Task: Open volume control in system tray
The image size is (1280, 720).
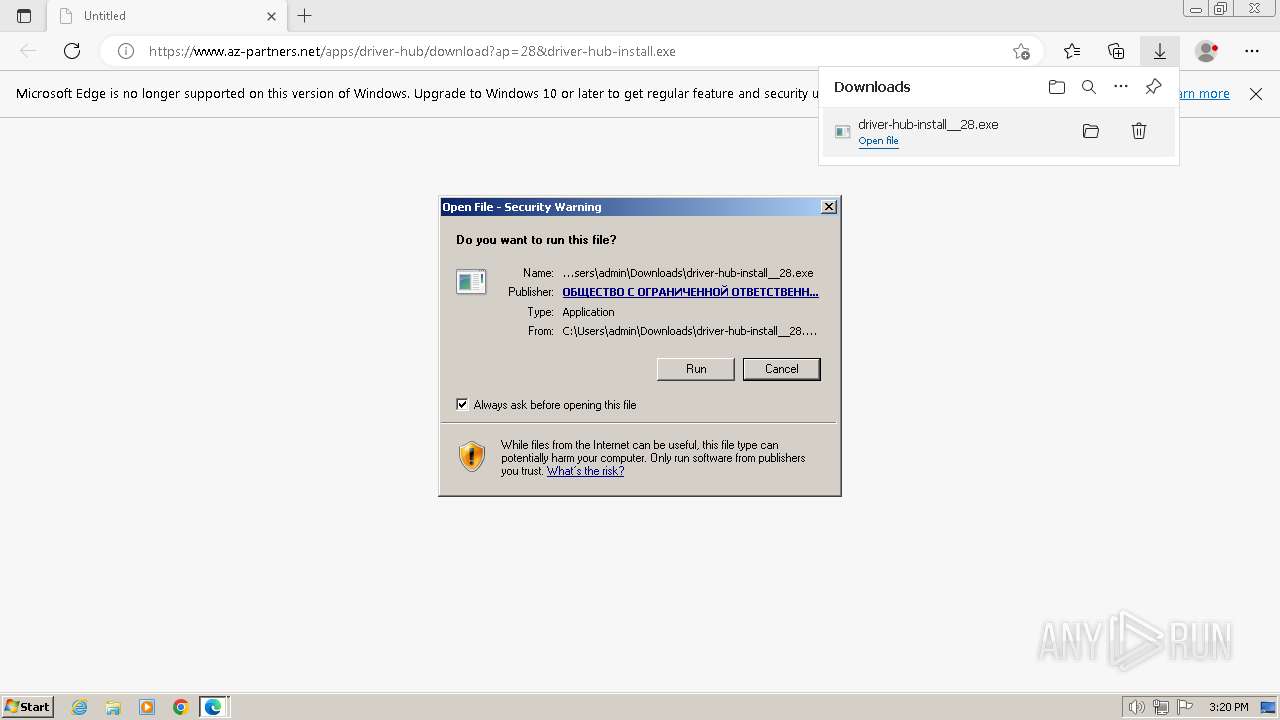Action: pos(1137,707)
